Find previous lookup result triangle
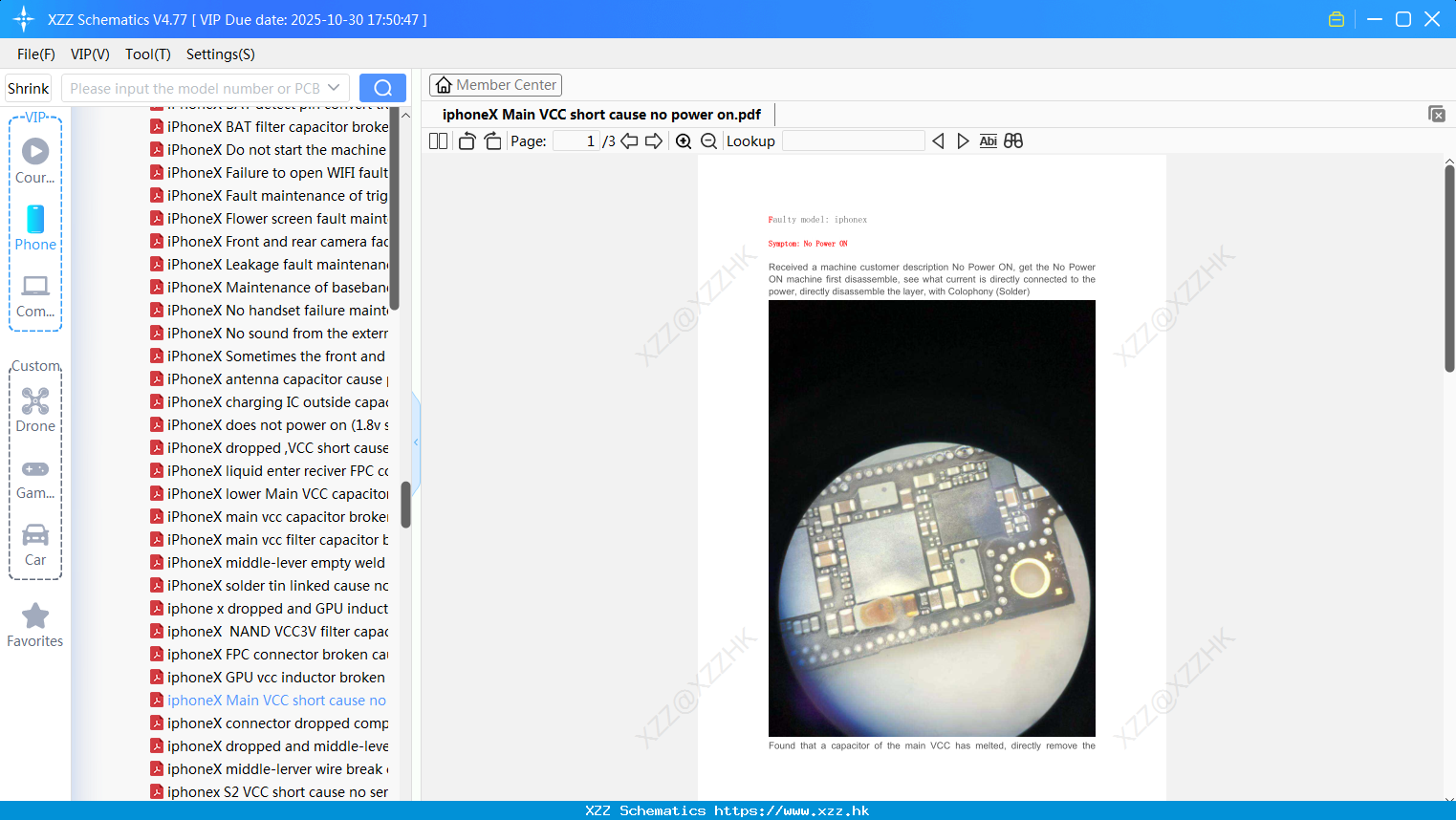The width and height of the screenshot is (1456, 820). [x=938, y=140]
